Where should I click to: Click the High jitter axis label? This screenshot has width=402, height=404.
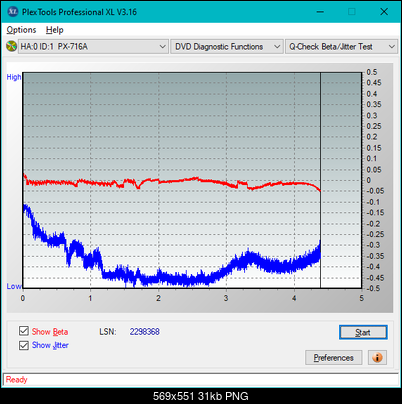click(14, 77)
